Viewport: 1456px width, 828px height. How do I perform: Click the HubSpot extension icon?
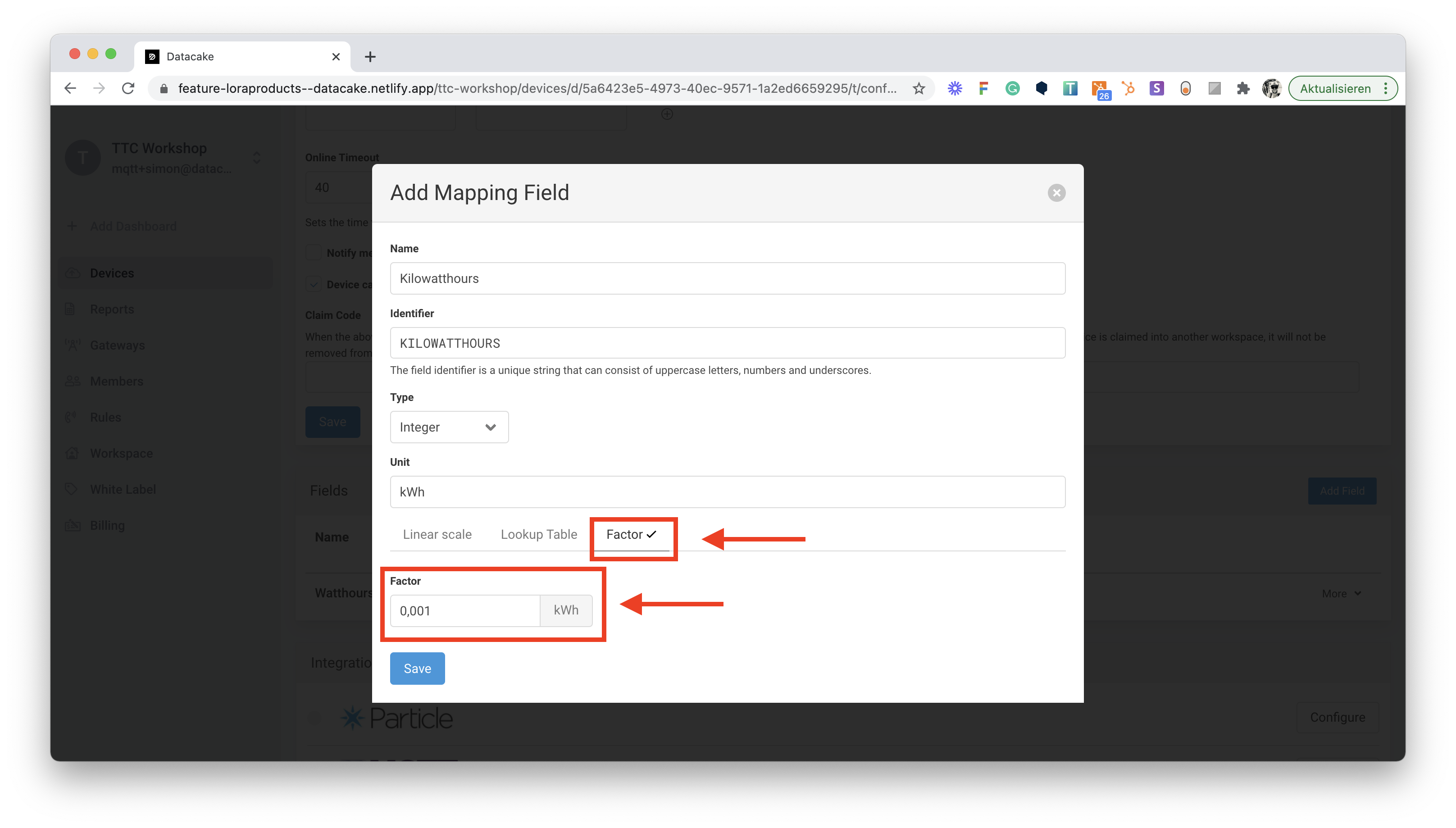[x=1128, y=89]
